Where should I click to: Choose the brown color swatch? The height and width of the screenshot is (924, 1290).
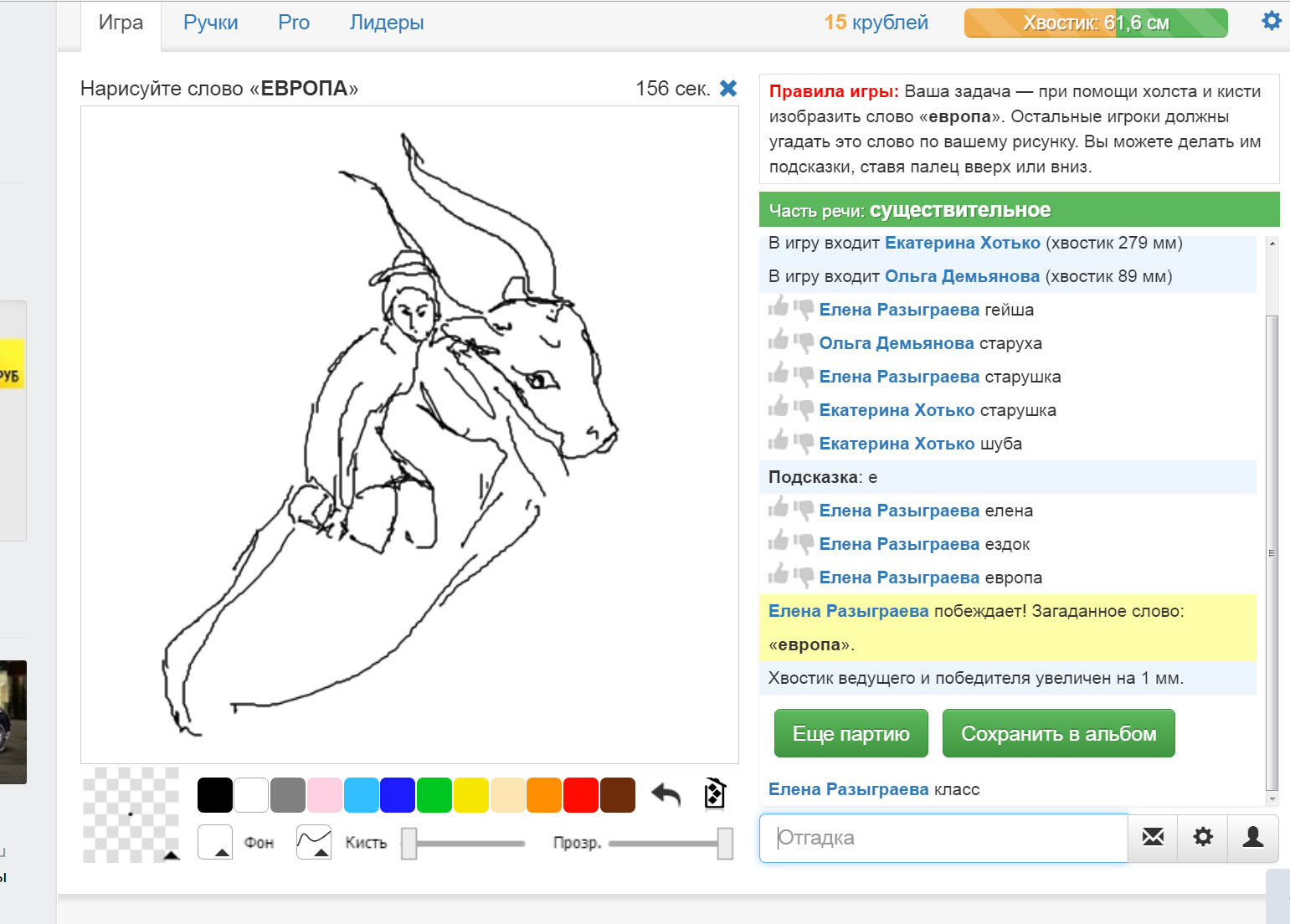pyautogui.click(x=618, y=795)
